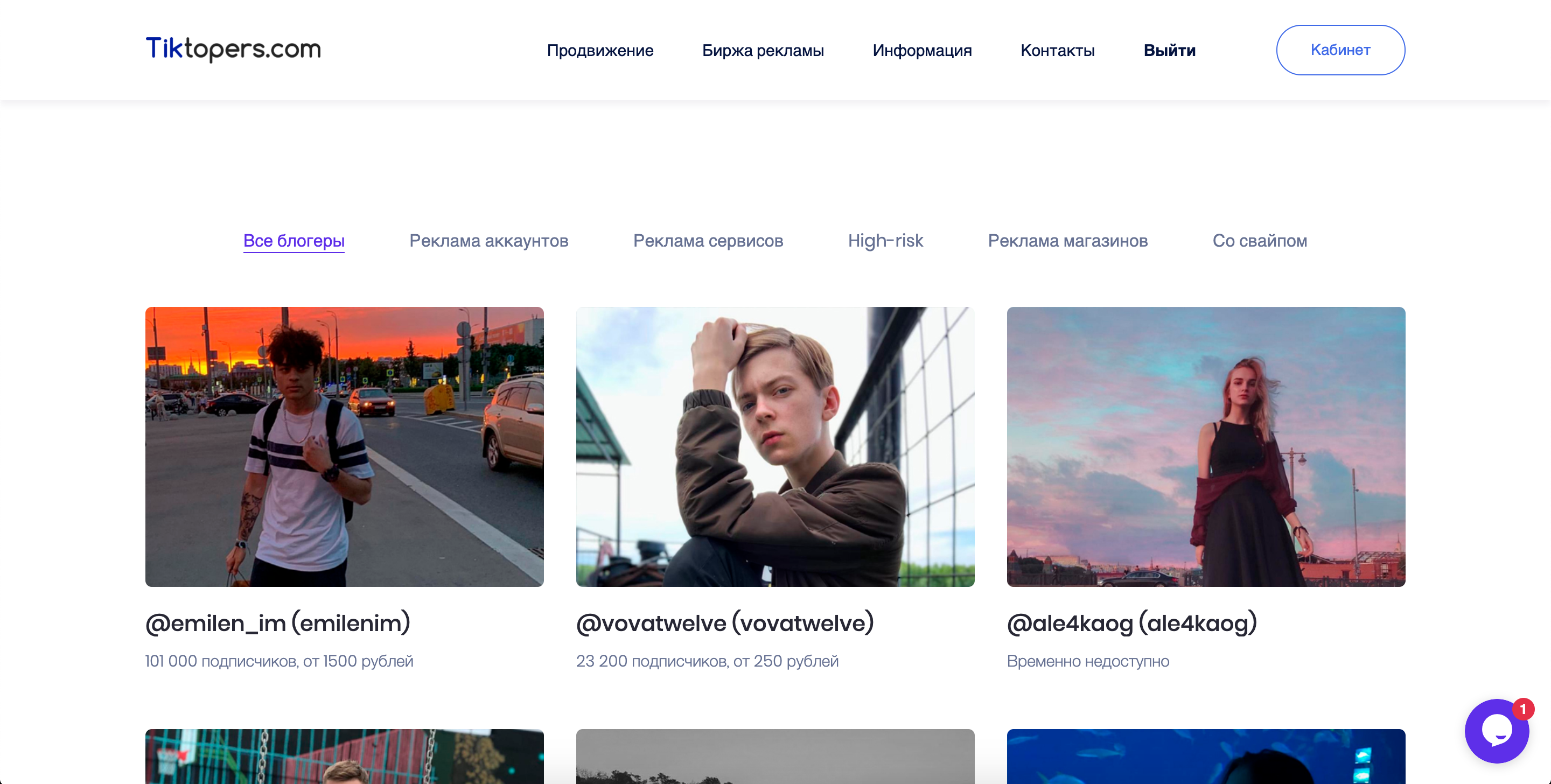Click '101 000 подписчиков, от 1500 рублей' text
1551x784 pixels.
[x=280, y=661]
